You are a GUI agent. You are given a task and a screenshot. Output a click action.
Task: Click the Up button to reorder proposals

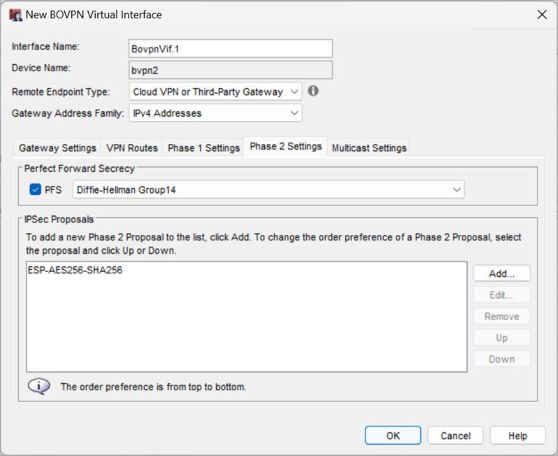coord(501,338)
